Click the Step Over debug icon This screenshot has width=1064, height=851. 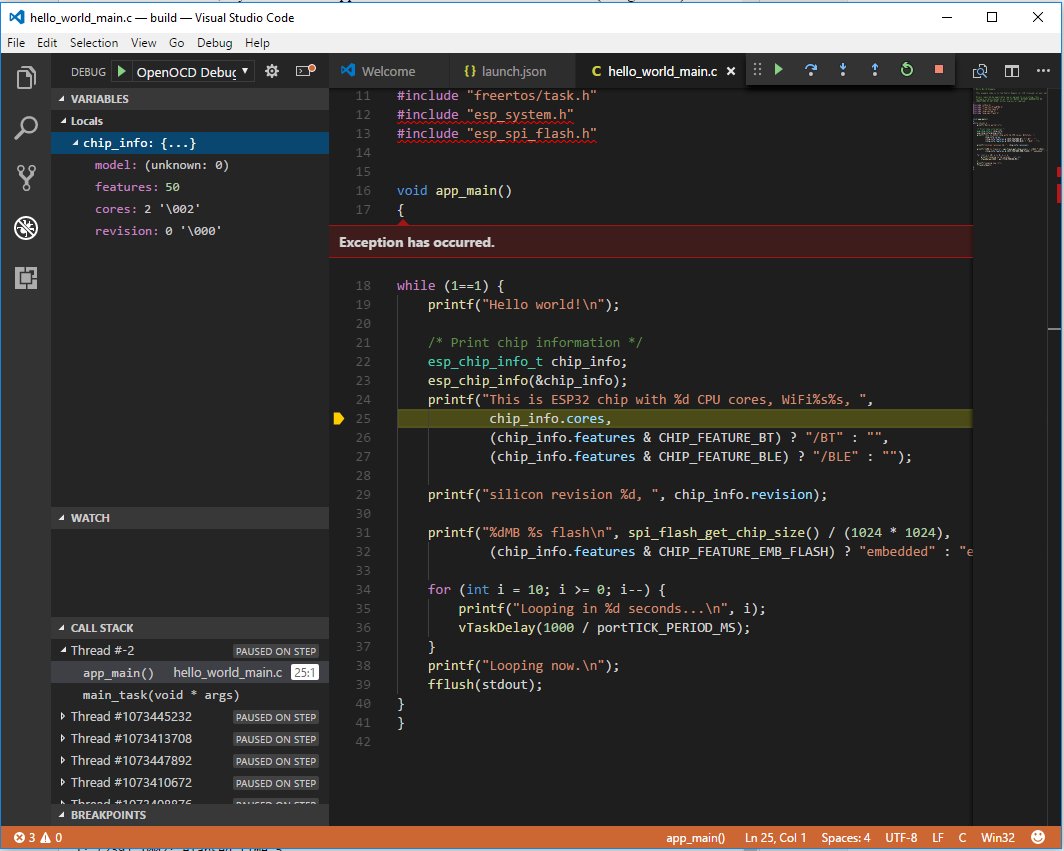pos(811,70)
